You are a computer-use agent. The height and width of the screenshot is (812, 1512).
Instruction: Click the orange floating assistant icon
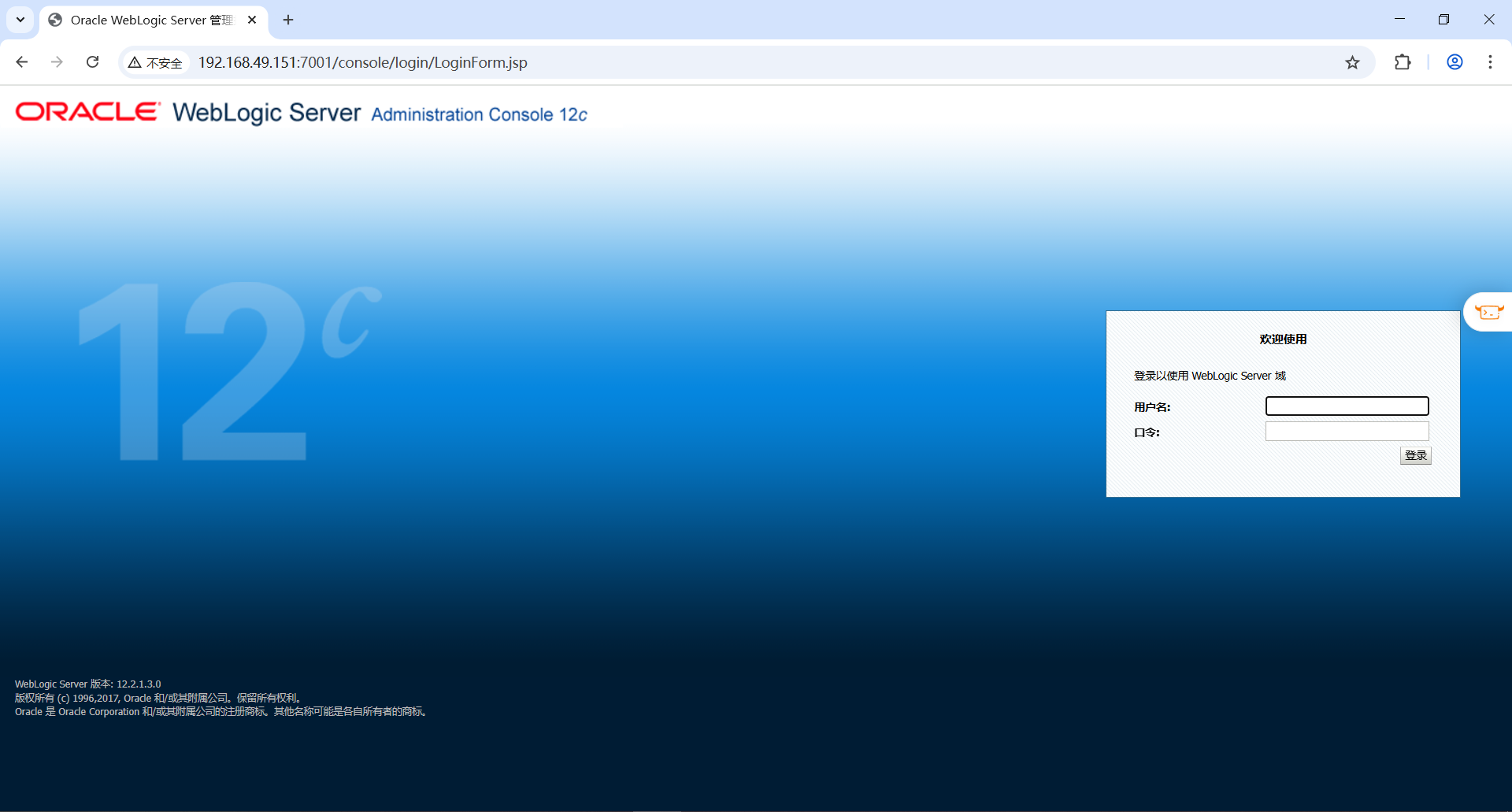point(1488,312)
